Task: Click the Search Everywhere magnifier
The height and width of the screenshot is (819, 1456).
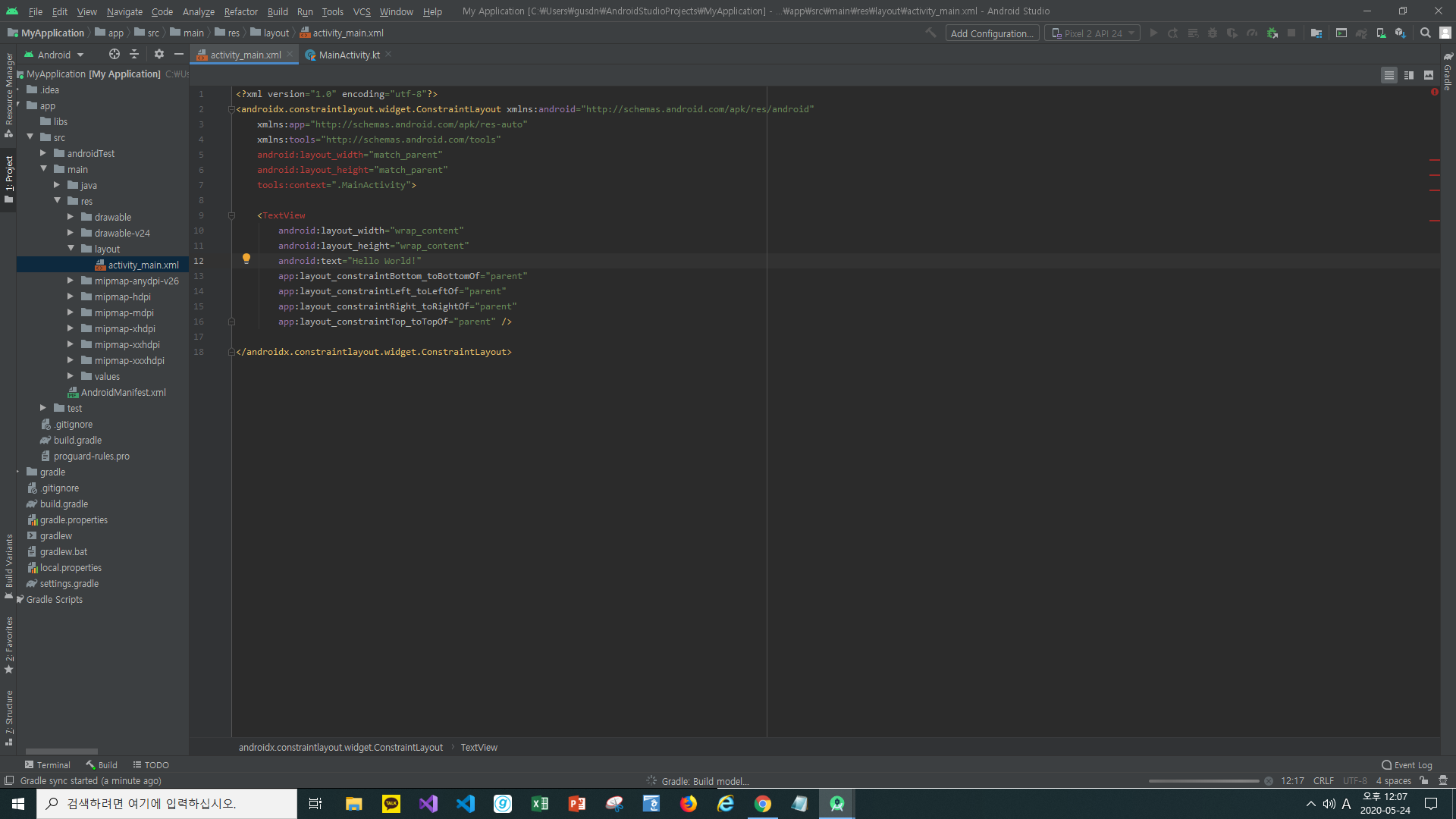Action: (1425, 33)
